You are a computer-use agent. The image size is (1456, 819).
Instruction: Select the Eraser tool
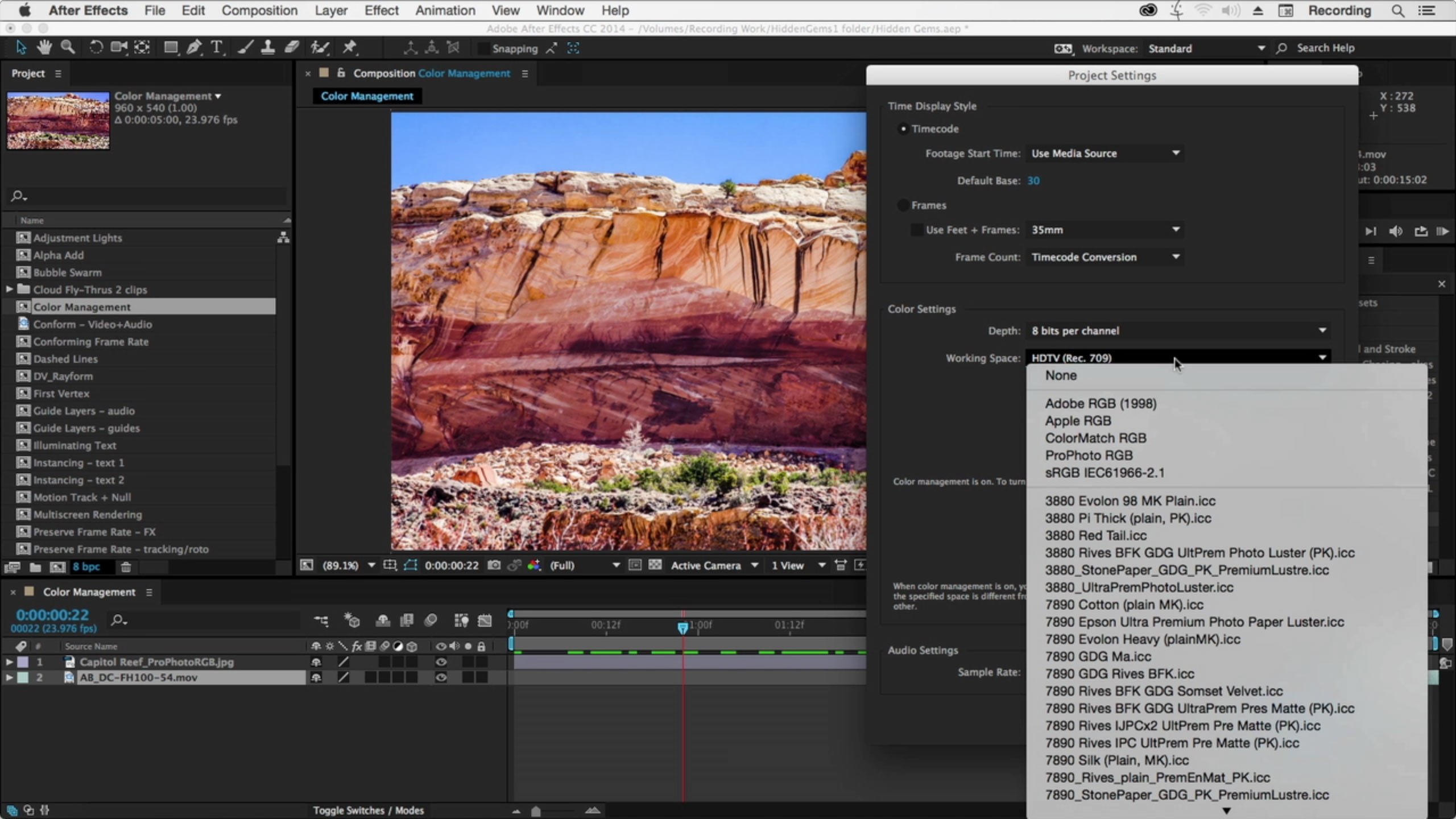pyautogui.click(x=292, y=48)
